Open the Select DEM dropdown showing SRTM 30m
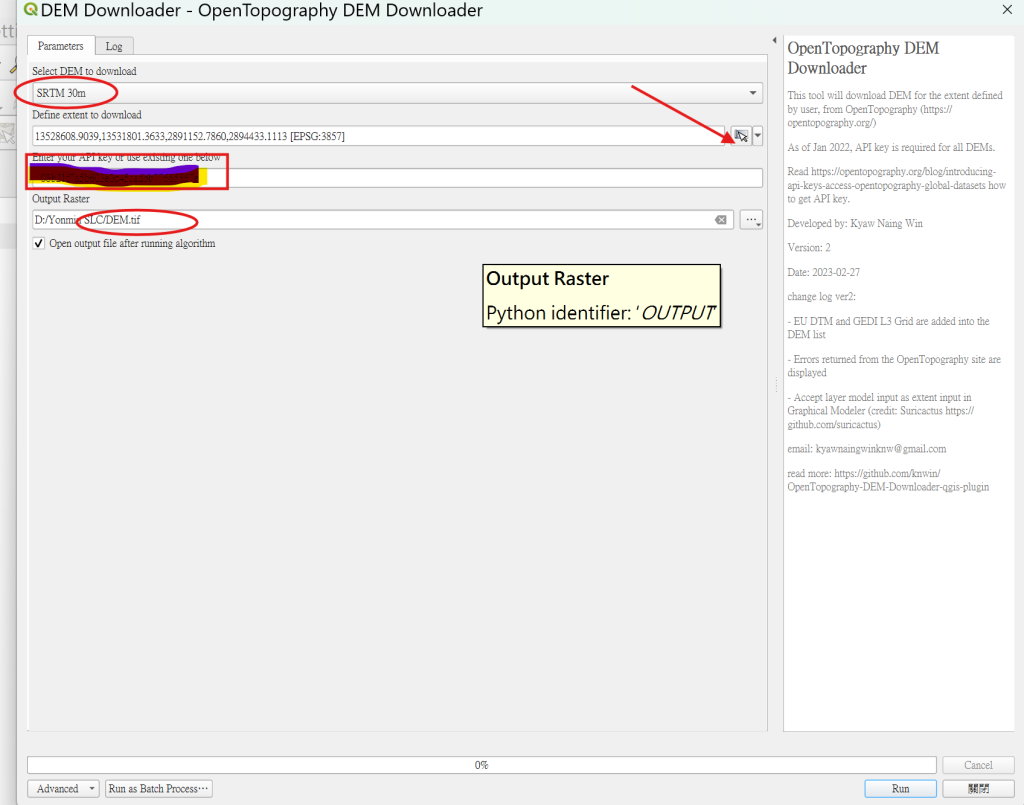 (398, 93)
